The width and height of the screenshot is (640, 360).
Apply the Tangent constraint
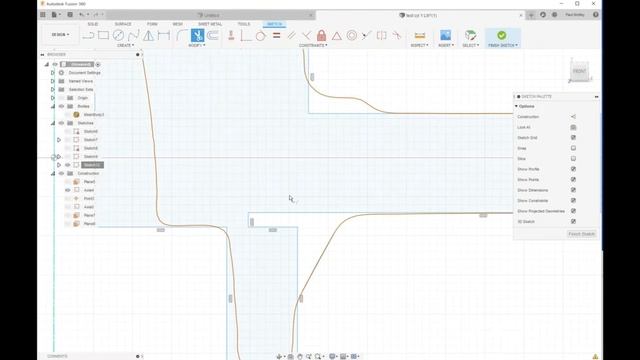[261, 36]
